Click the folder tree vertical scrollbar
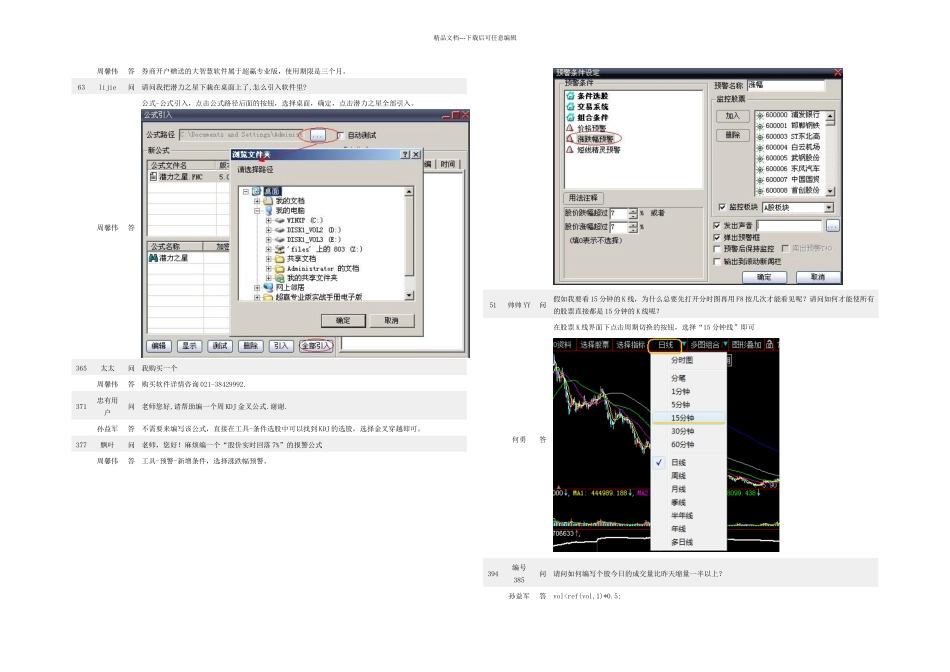This screenshot has width=950, height=672. click(x=409, y=240)
